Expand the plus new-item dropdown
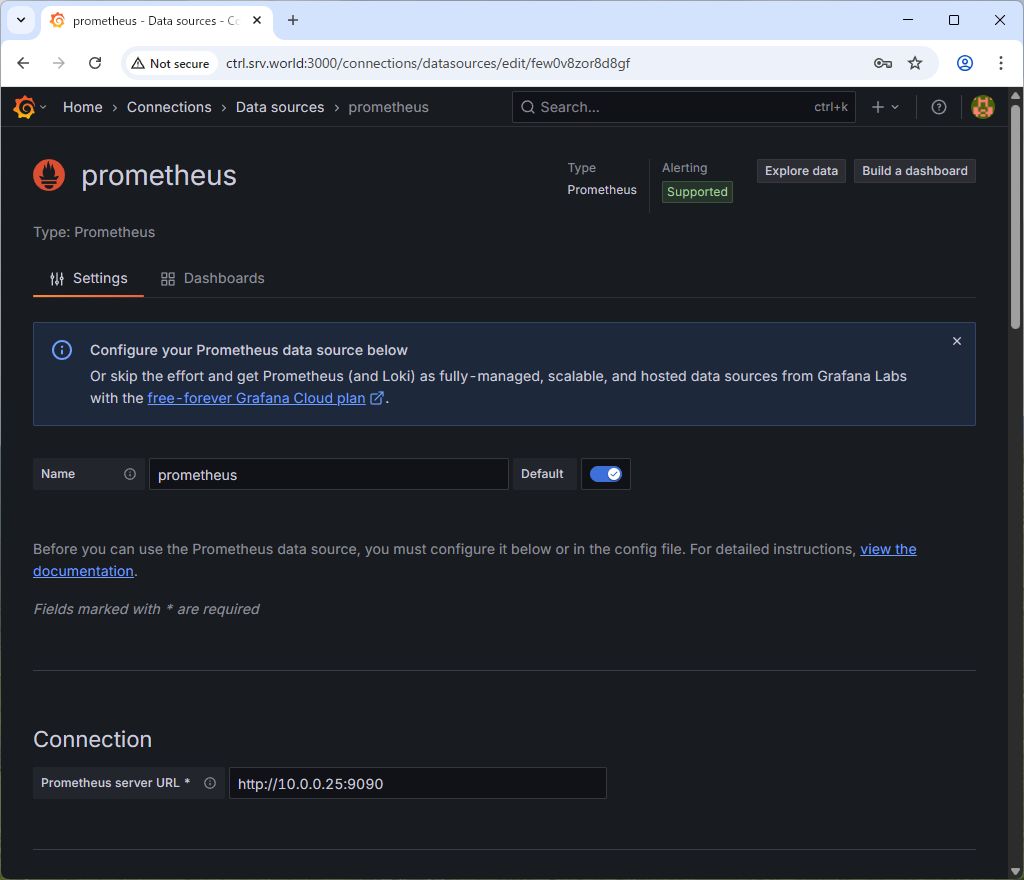 point(885,107)
